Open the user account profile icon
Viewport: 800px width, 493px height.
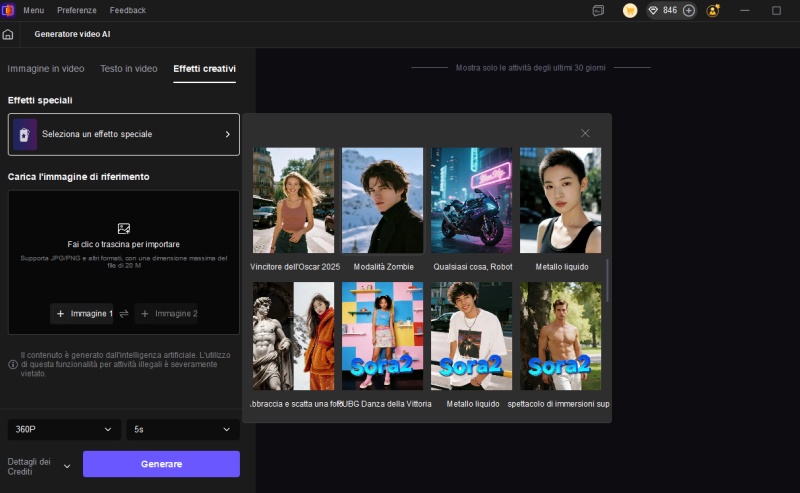click(713, 10)
